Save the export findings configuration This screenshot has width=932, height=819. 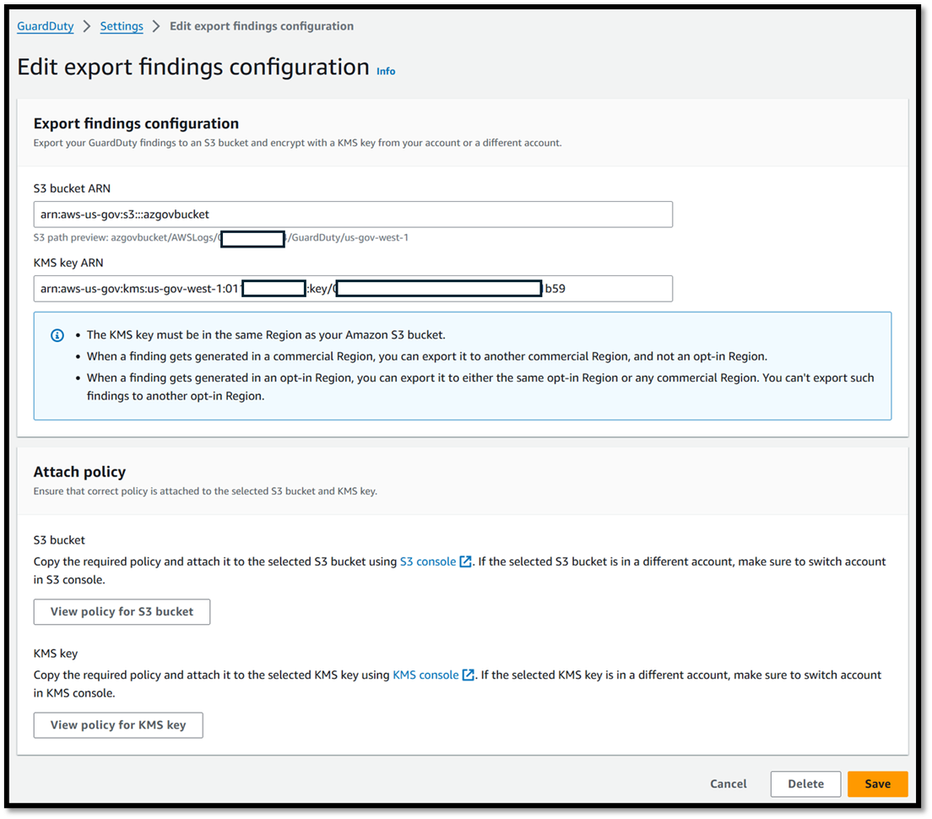pos(877,784)
